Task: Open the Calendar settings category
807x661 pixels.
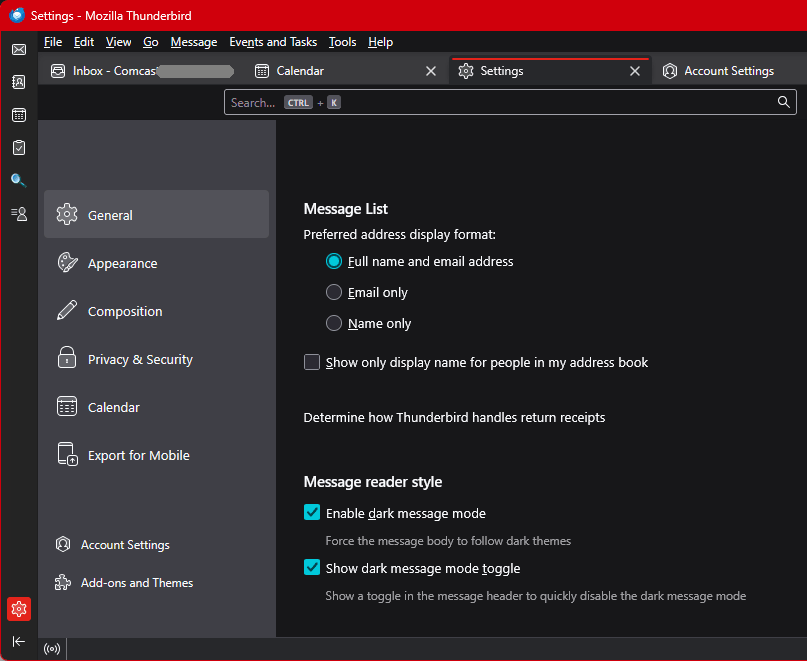Action: 156,406
